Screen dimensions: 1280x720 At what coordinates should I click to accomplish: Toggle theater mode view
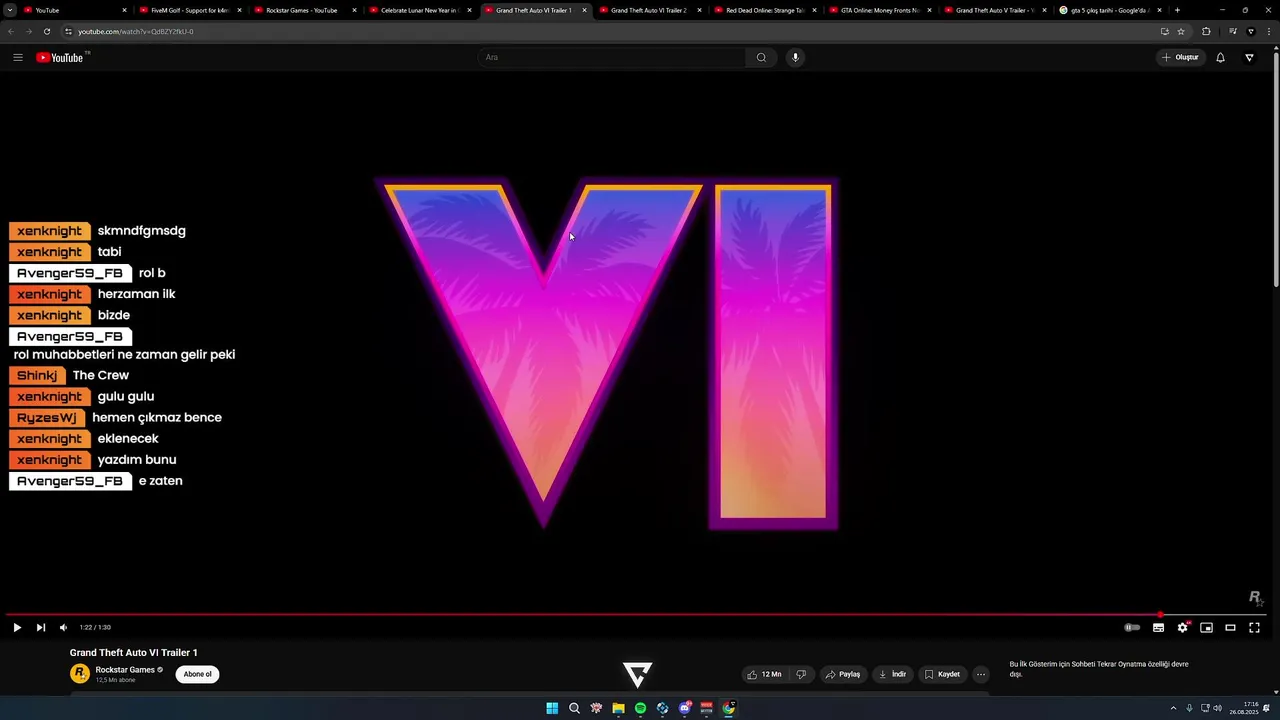(1230, 627)
